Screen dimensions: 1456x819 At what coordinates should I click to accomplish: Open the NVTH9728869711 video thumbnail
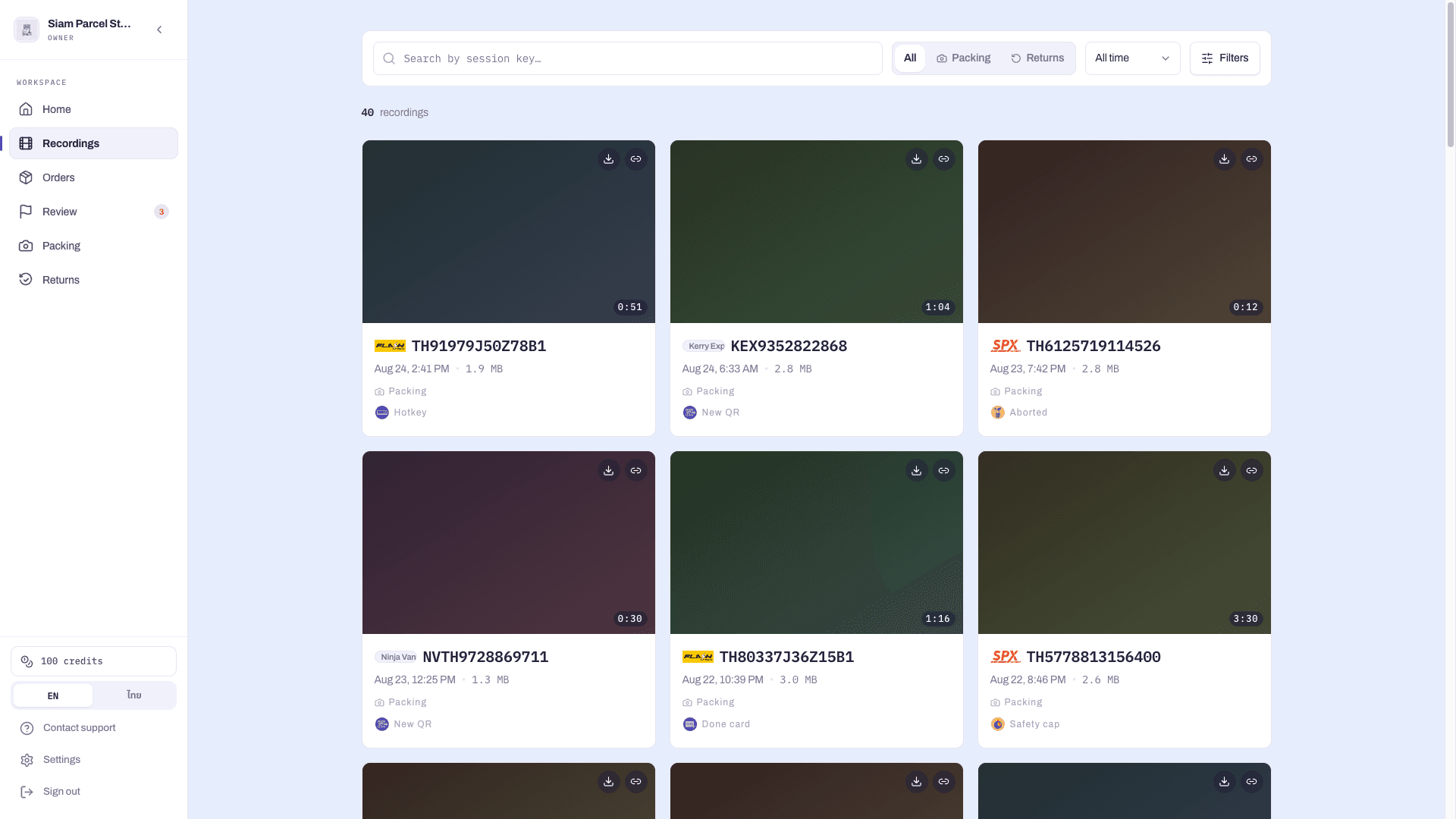click(509, 543)
